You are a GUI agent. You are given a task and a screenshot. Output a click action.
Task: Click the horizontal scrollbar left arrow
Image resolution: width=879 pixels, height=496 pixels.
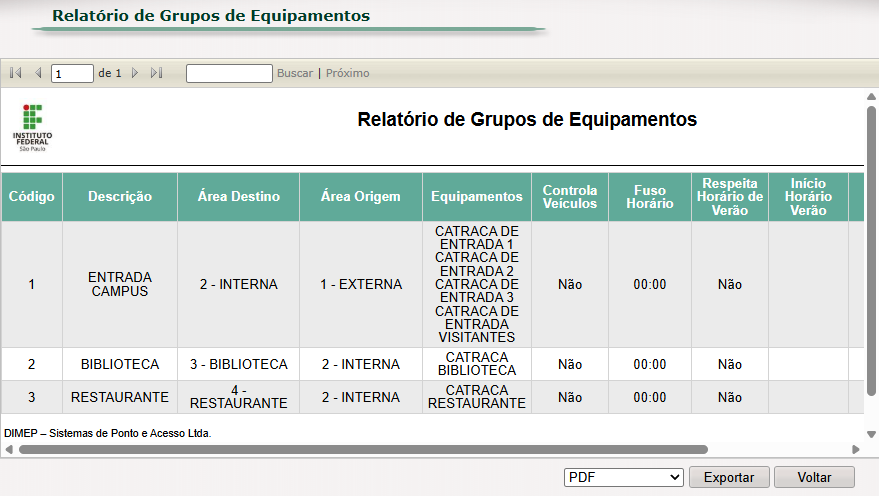pos(9,449)
